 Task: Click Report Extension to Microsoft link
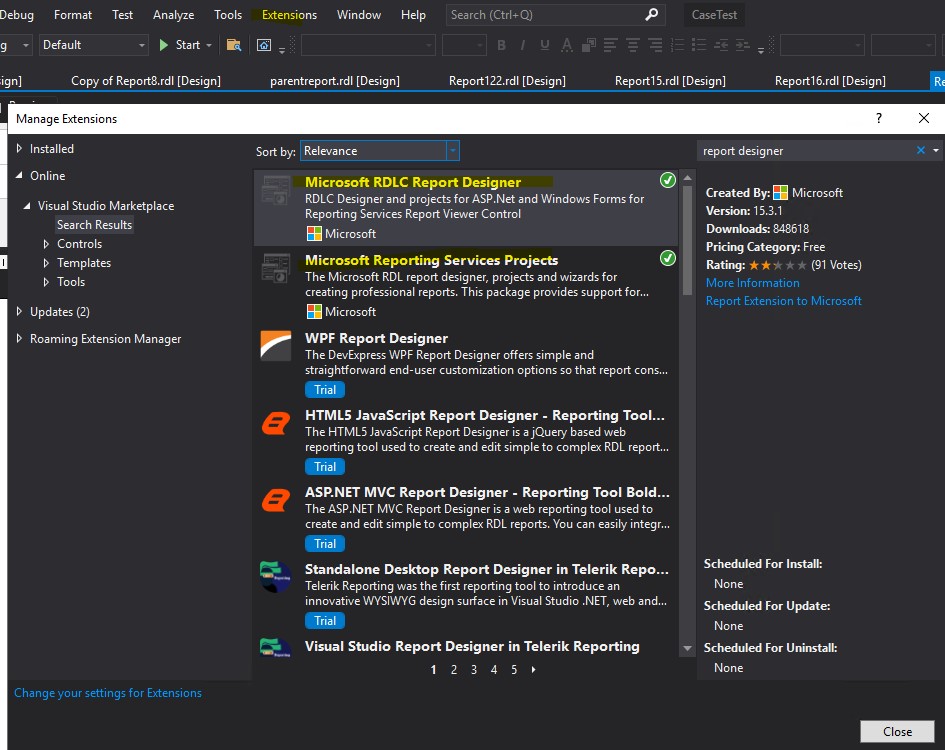tap(783, 301)
